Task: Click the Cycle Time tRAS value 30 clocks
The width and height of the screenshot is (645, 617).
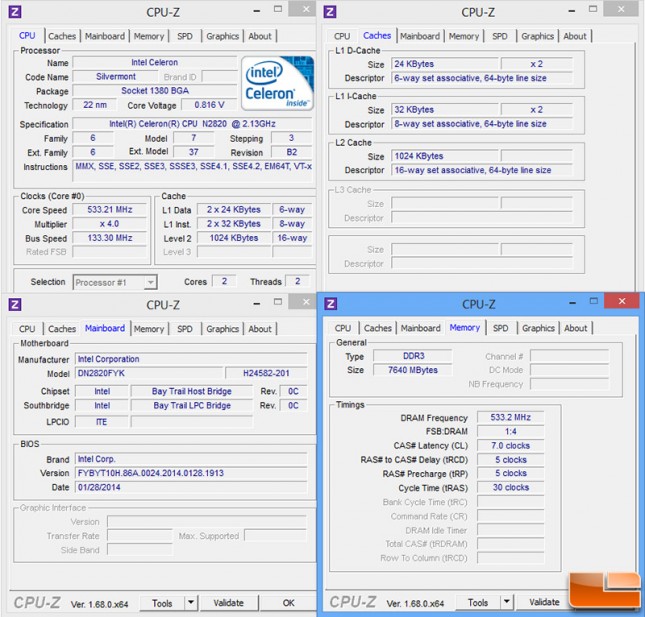Action: (x=510, y=487)
